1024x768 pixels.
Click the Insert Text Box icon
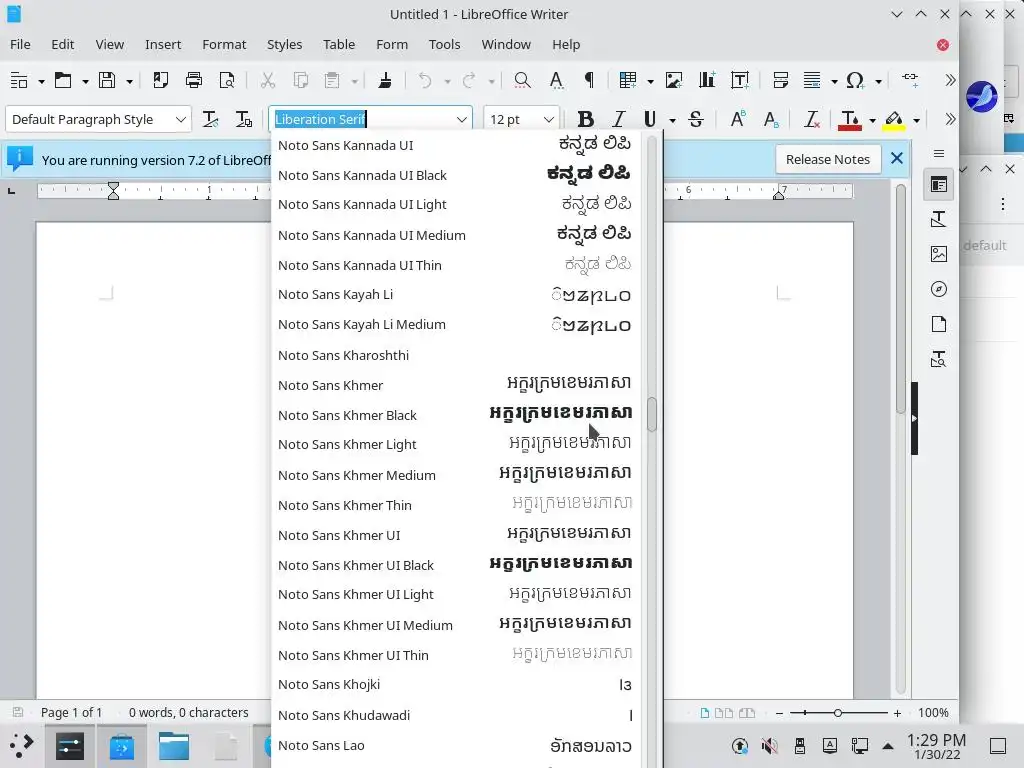tap(740, 80)
